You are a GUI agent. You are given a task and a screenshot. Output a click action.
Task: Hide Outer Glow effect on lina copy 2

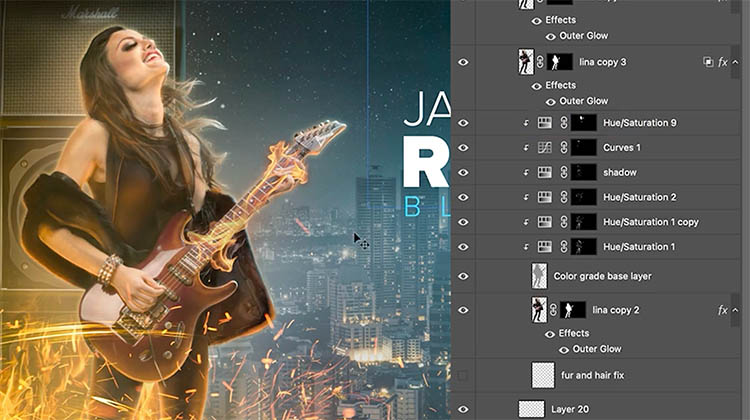tap(552, 349)
